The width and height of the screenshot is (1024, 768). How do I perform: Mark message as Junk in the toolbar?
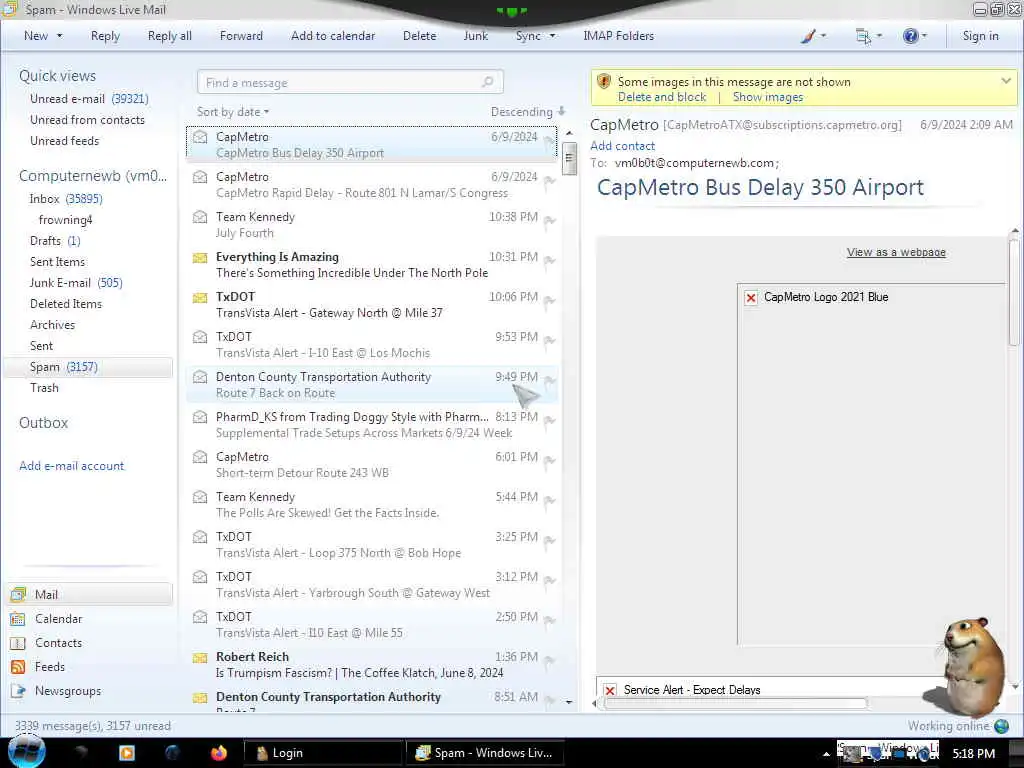475,36
